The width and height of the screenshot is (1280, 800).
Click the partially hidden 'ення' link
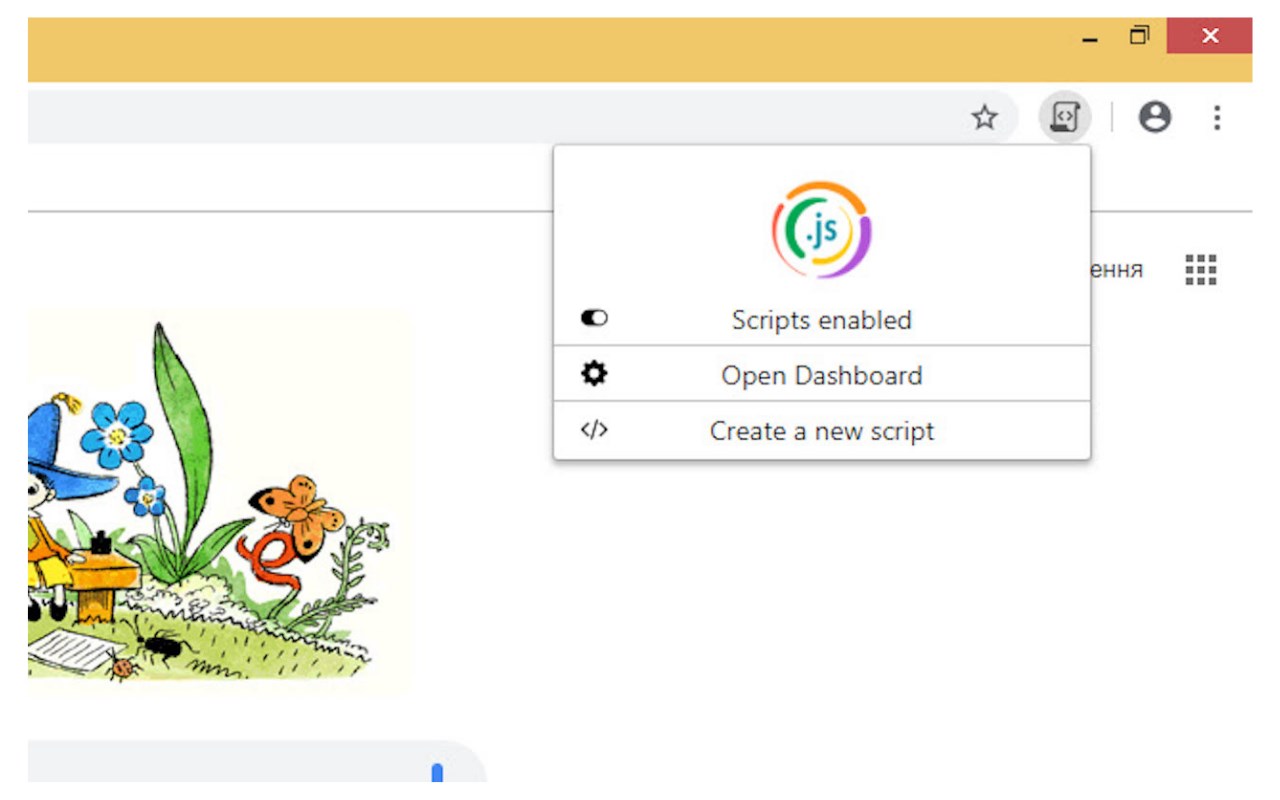pos(1116,270)
